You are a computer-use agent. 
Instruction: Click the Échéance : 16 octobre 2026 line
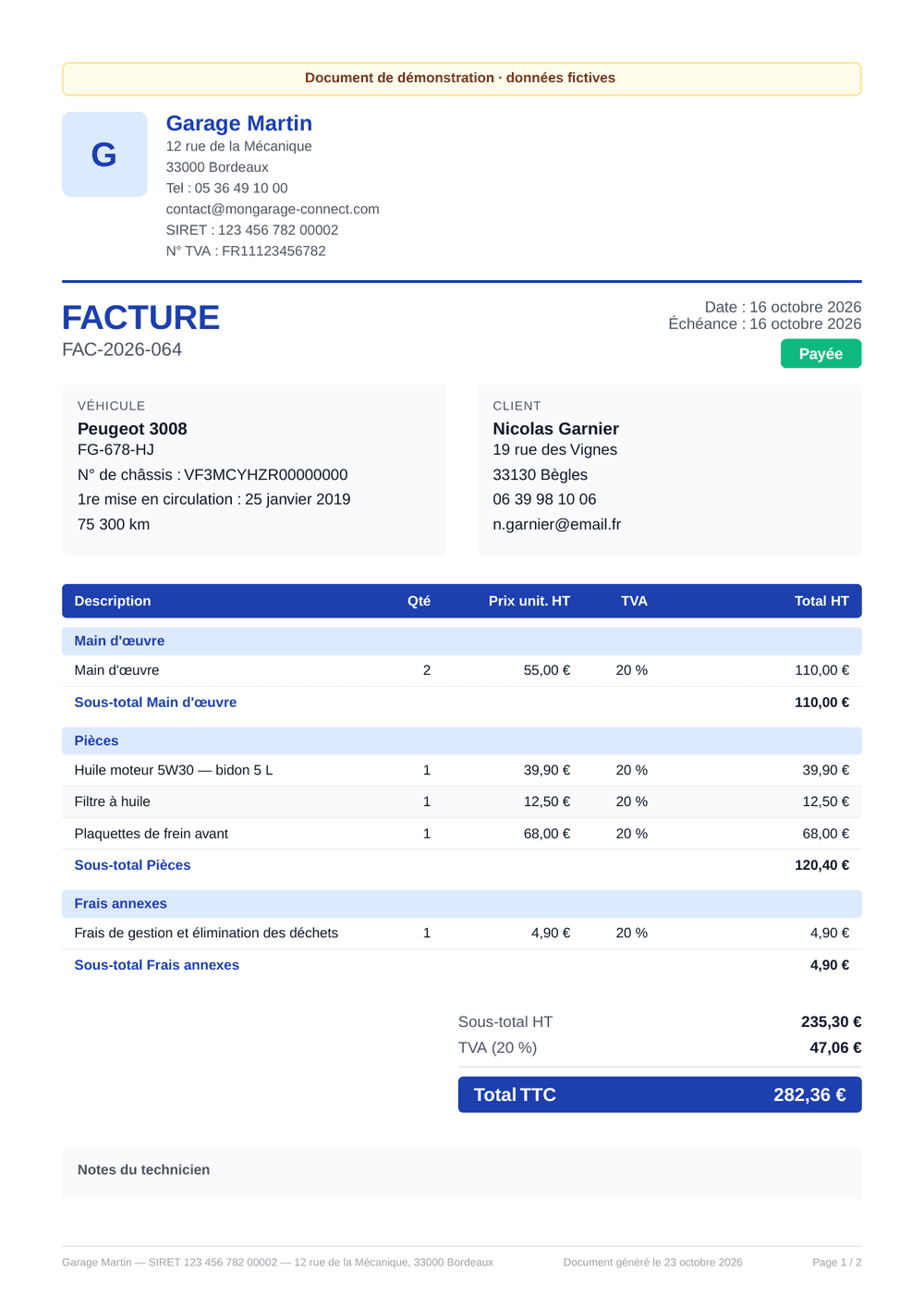click(x=765, y=324)
